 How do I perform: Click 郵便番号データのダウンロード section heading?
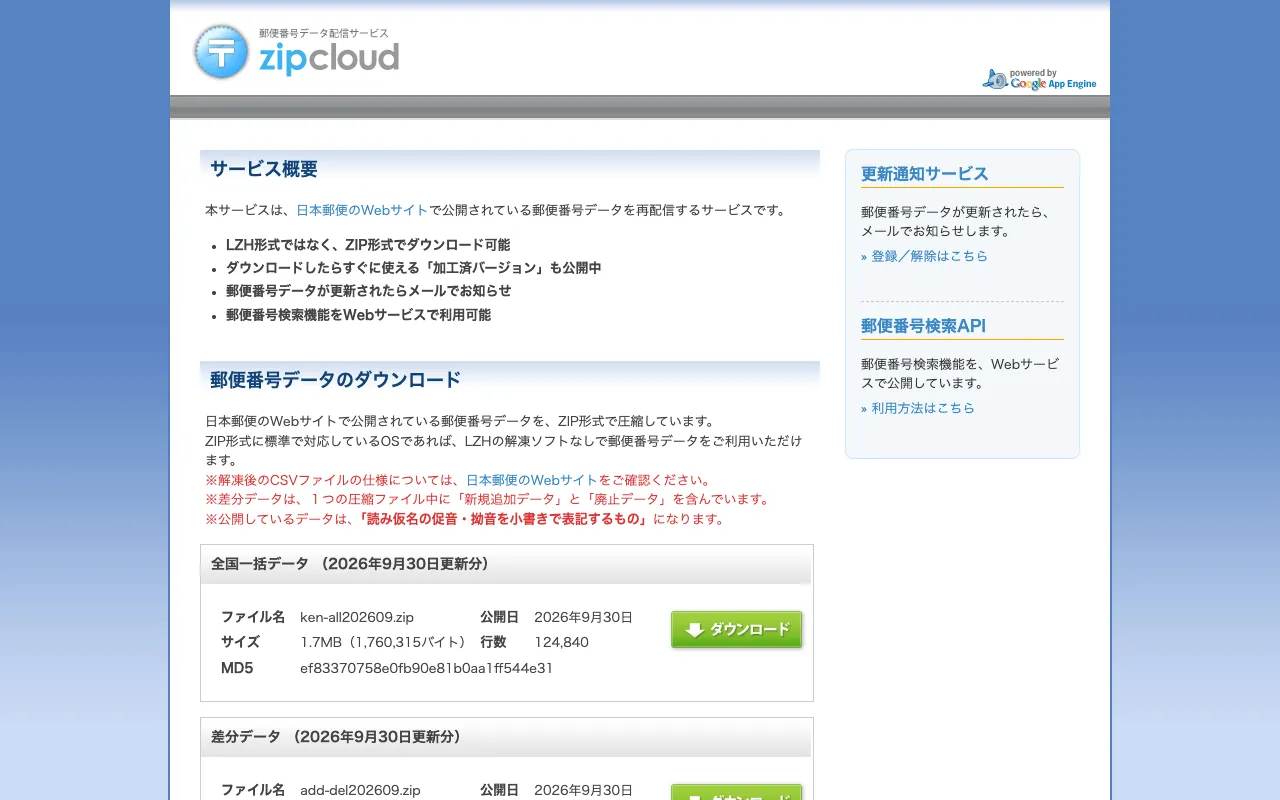336,380
